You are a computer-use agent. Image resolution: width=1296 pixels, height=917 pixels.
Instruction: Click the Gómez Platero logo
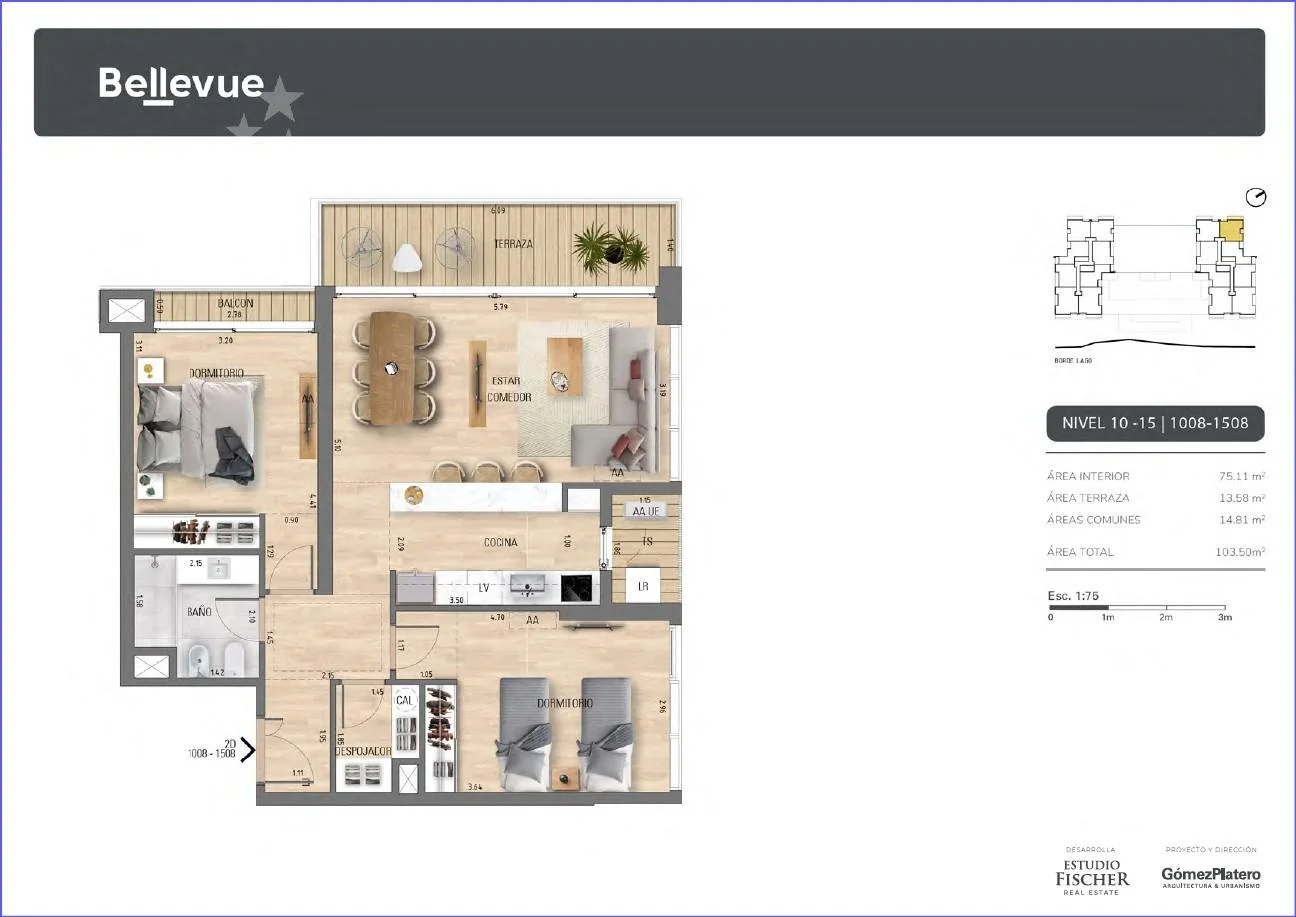click(x=1211, y=876)
